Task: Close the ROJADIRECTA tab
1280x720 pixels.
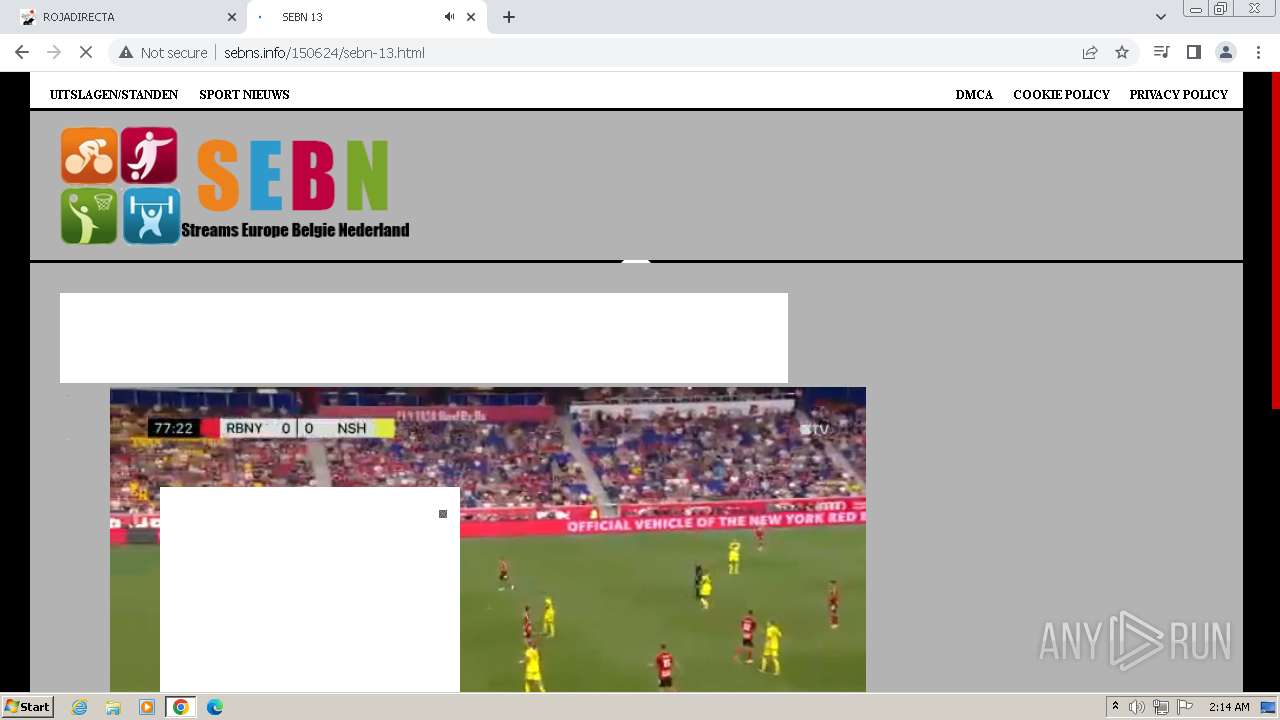Action: coord(231,17)
